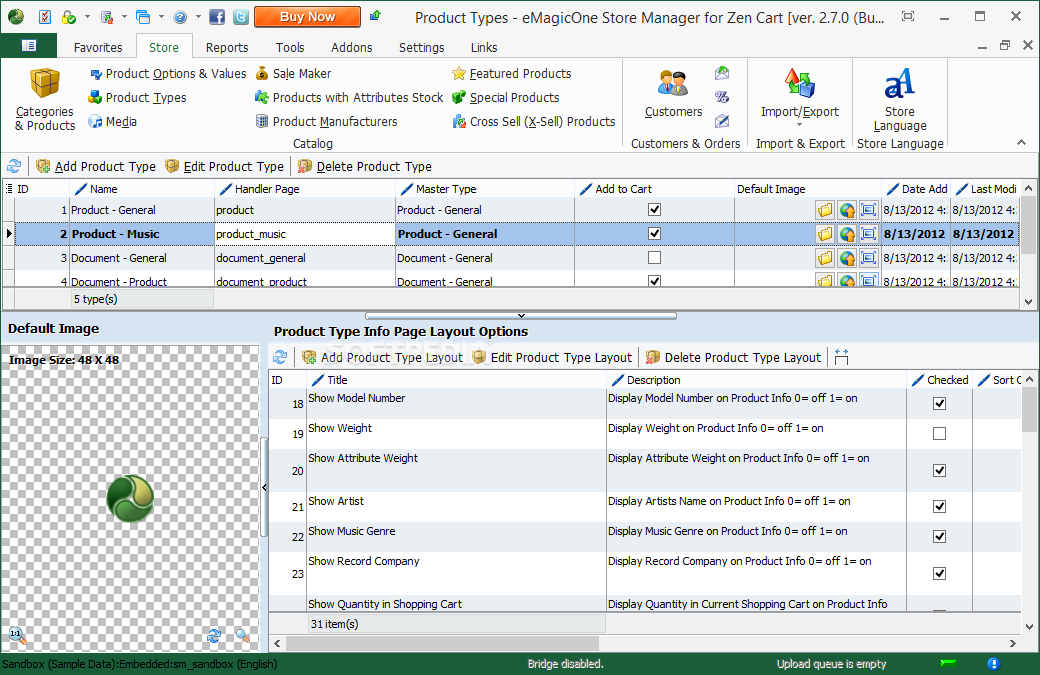Viewport: 1040px width, 675px height.
Task: Uncheck Show Attribute Weight option
Action: click(x=939, y=470)
